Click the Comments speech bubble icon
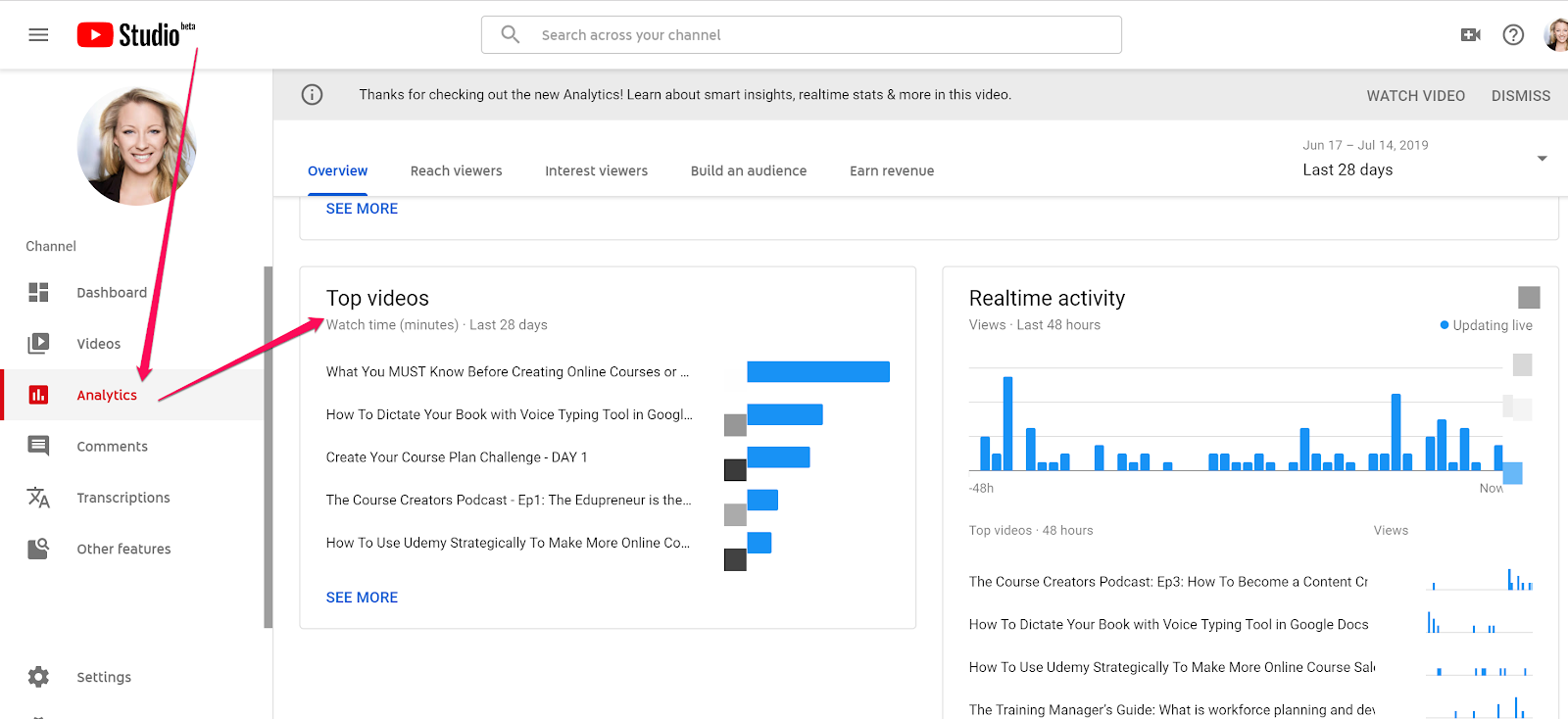Image resolution: width=1568 pixels, height=719 pixels. (38, 446)
